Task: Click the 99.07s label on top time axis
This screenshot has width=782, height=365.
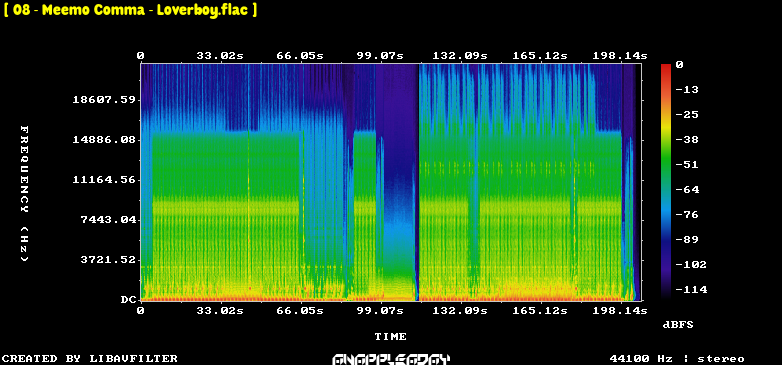Action: [x=380, y=56]
